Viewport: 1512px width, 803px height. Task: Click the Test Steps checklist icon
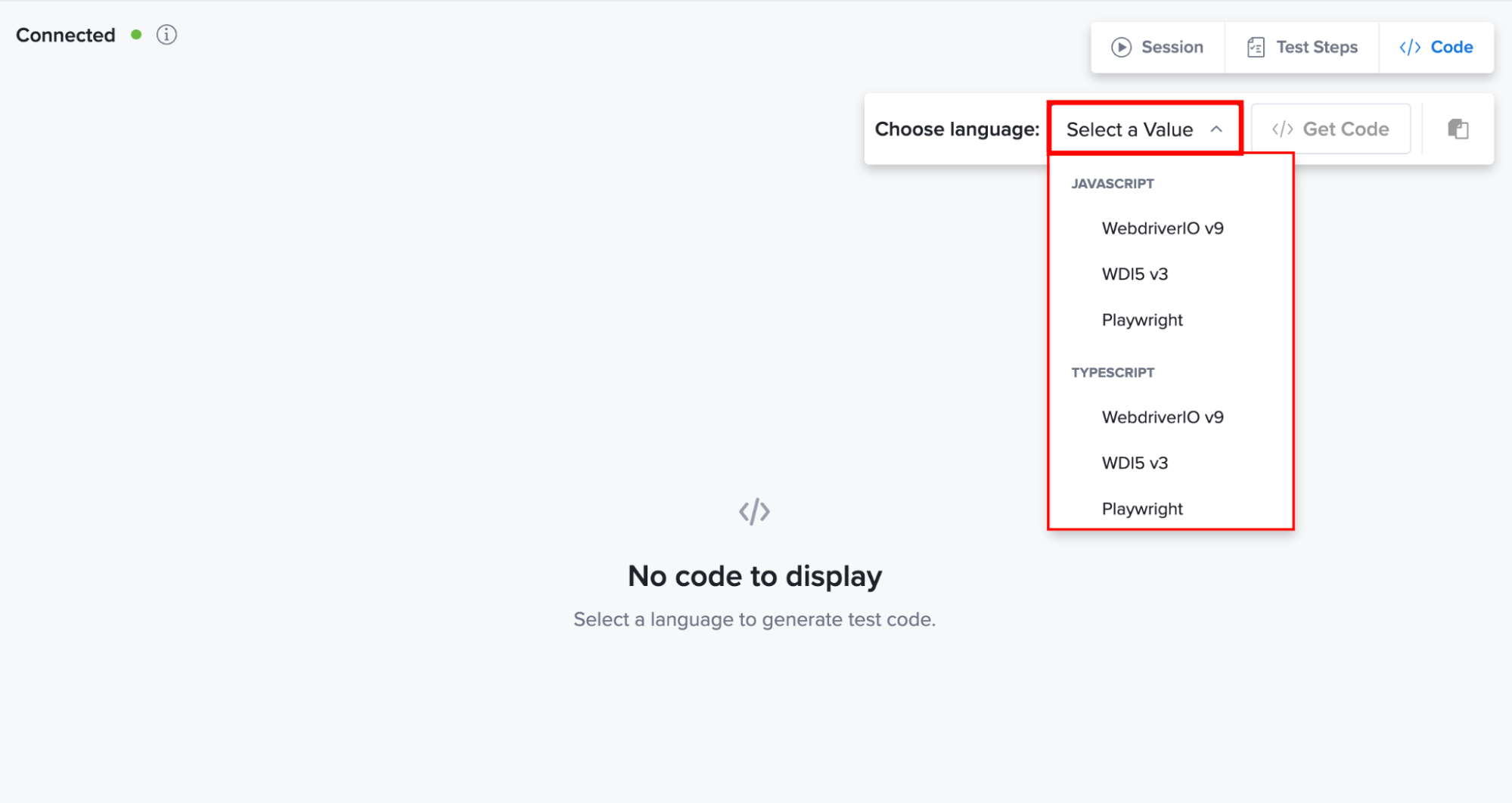(1256, 47)
